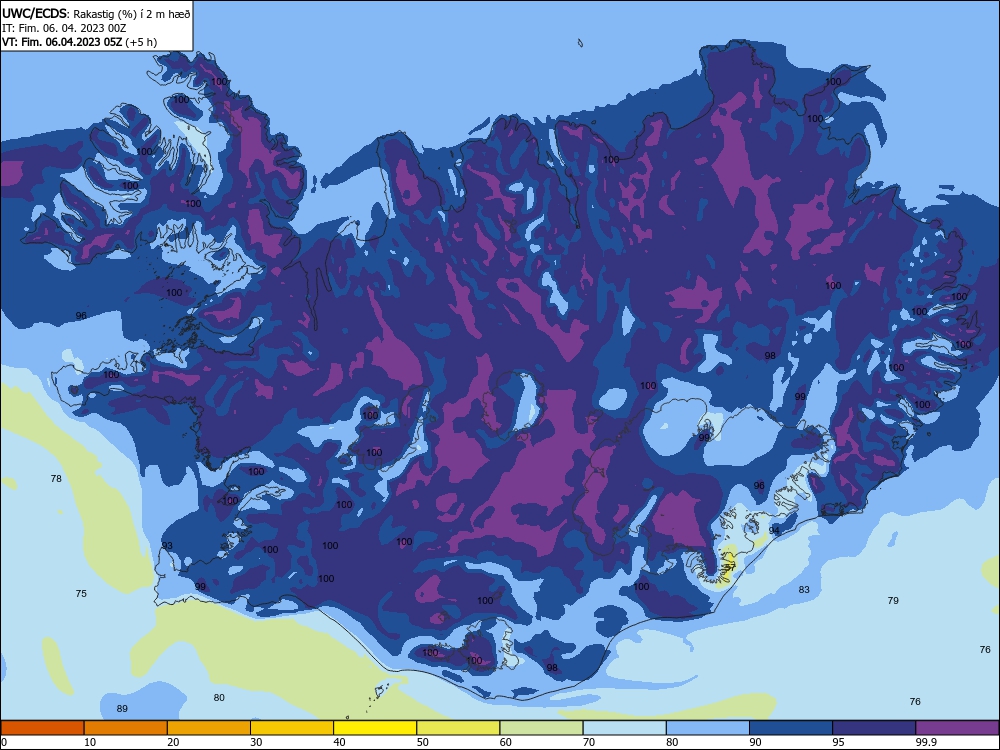Click the map humidity value '94'
The width and height of the screenshot is (1000, 750).
coord(774,530)
